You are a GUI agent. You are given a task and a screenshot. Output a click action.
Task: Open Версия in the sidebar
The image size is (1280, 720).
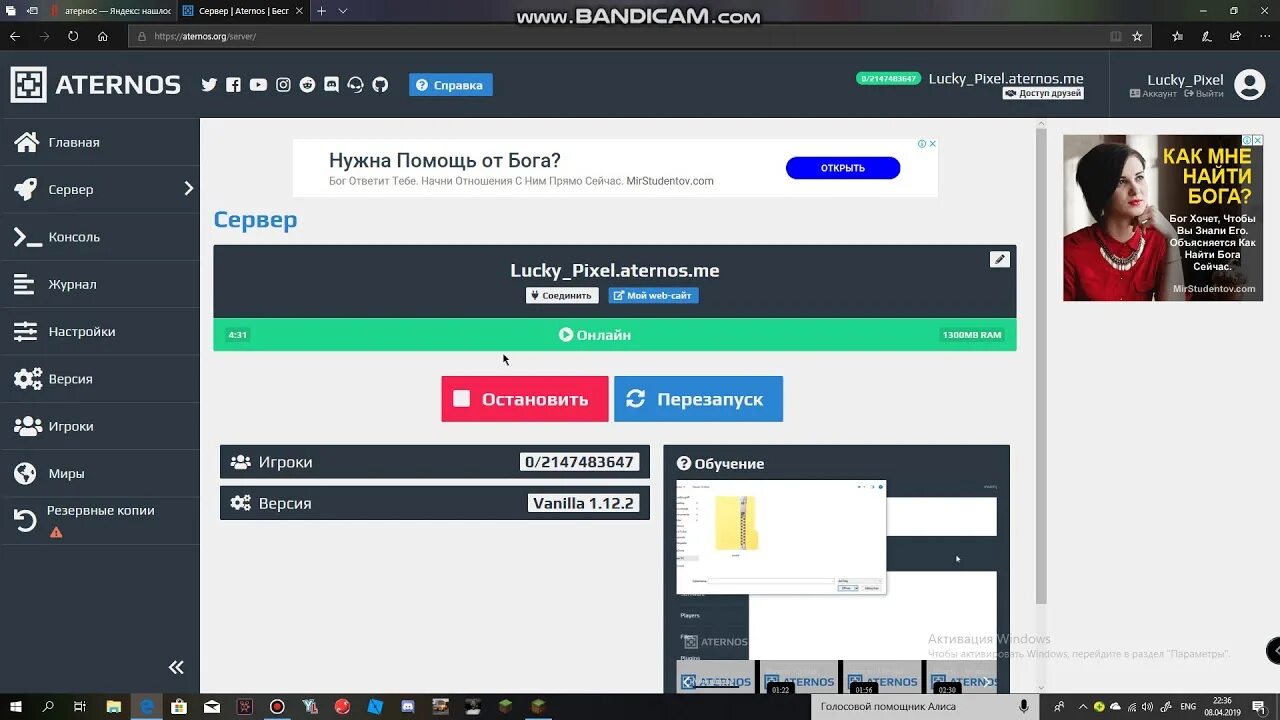(100, 379)
